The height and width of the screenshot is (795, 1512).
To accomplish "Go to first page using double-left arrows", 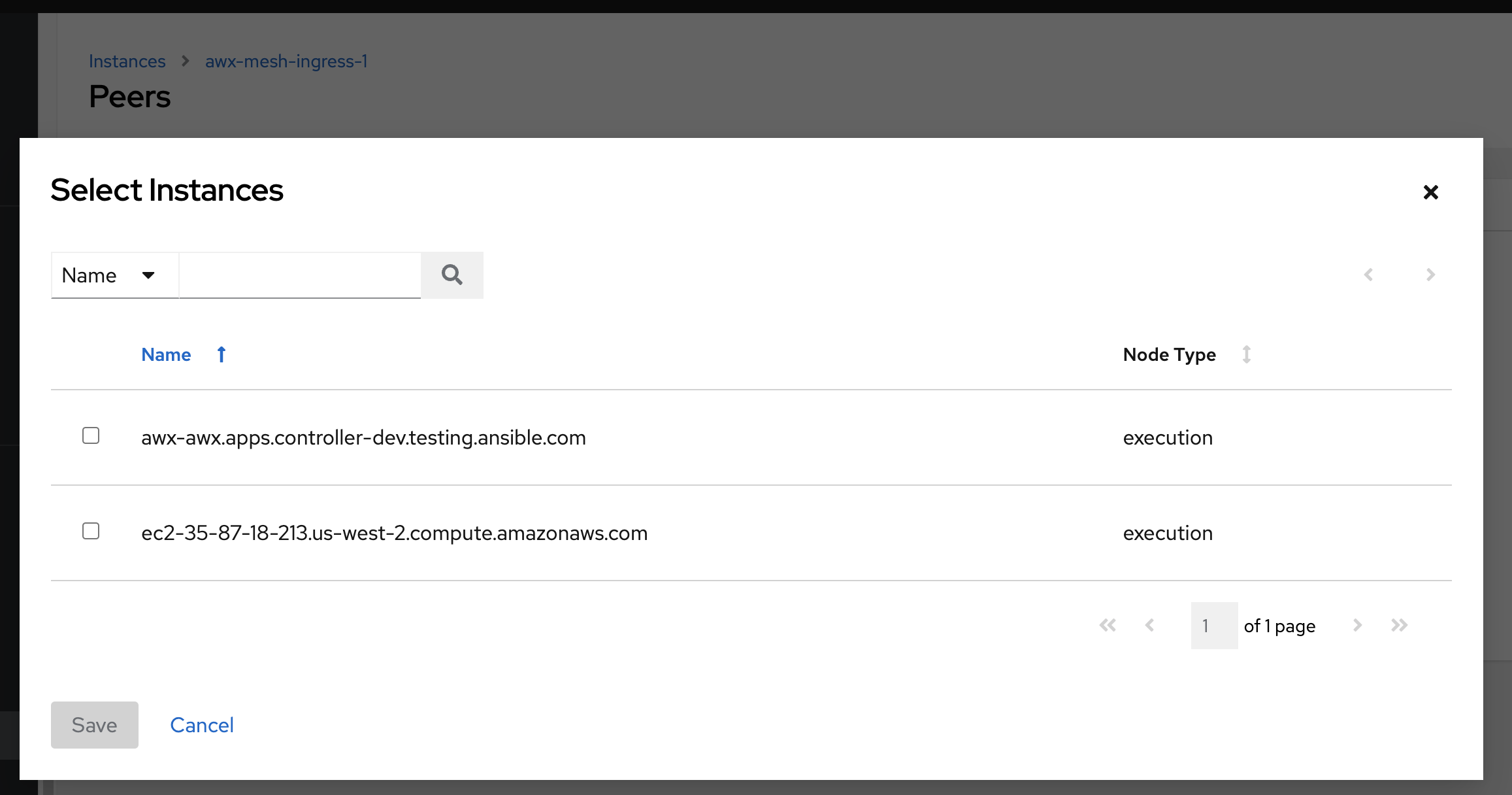I will [x=1108, y=626].
